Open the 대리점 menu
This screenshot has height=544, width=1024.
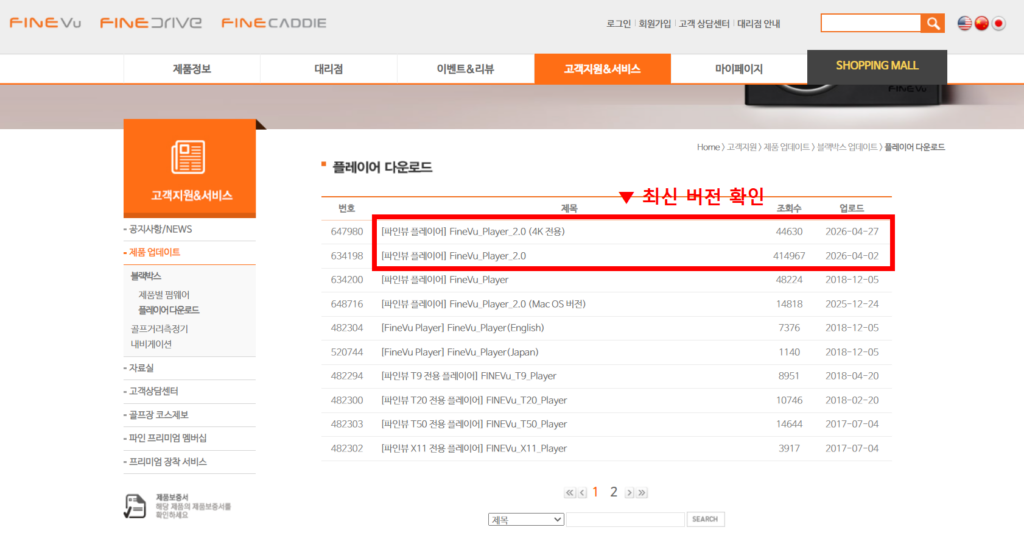pyautogui.click(x=328, y=69)
